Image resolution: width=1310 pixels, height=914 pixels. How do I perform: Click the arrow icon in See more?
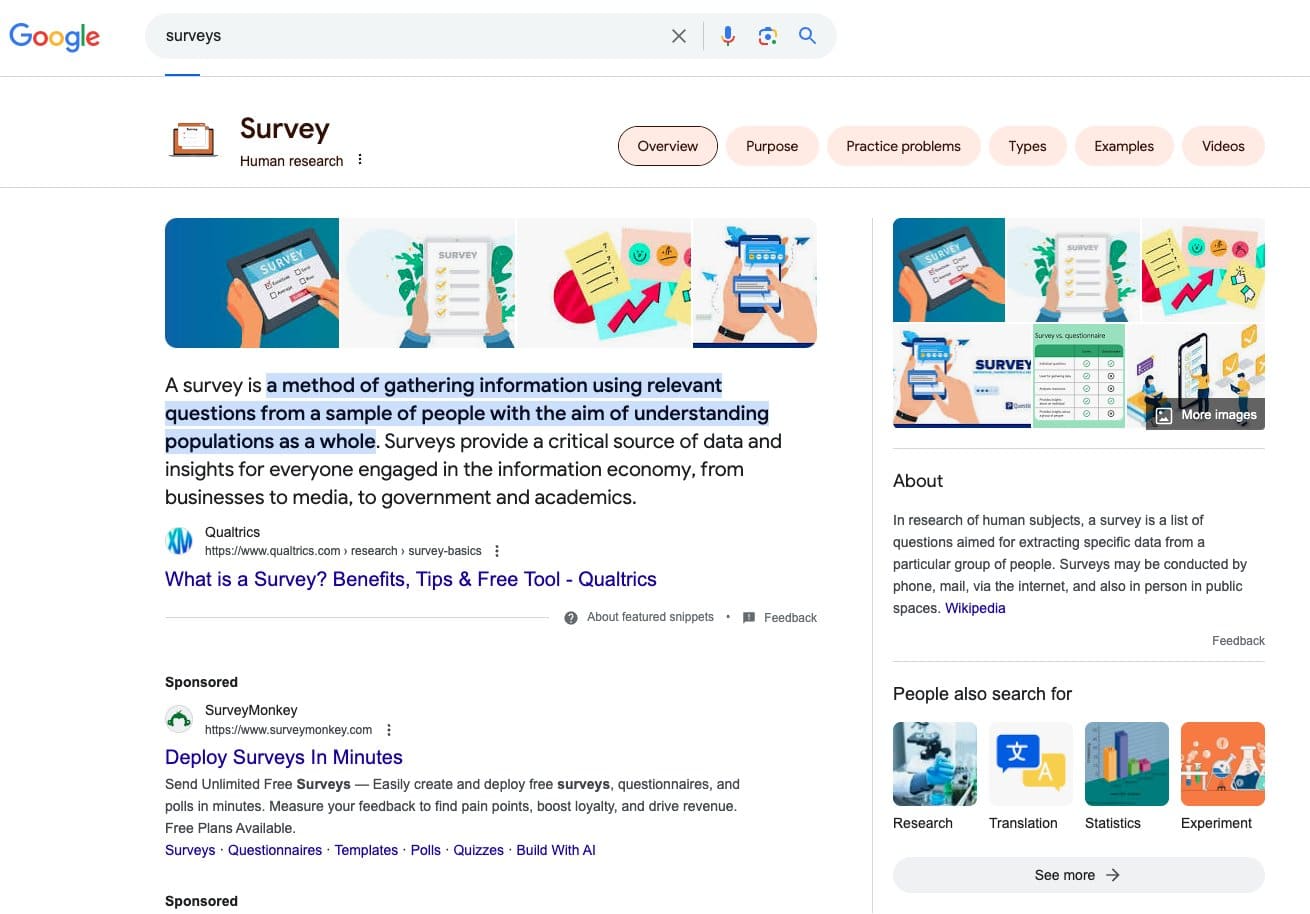[x=1113, y=875]
